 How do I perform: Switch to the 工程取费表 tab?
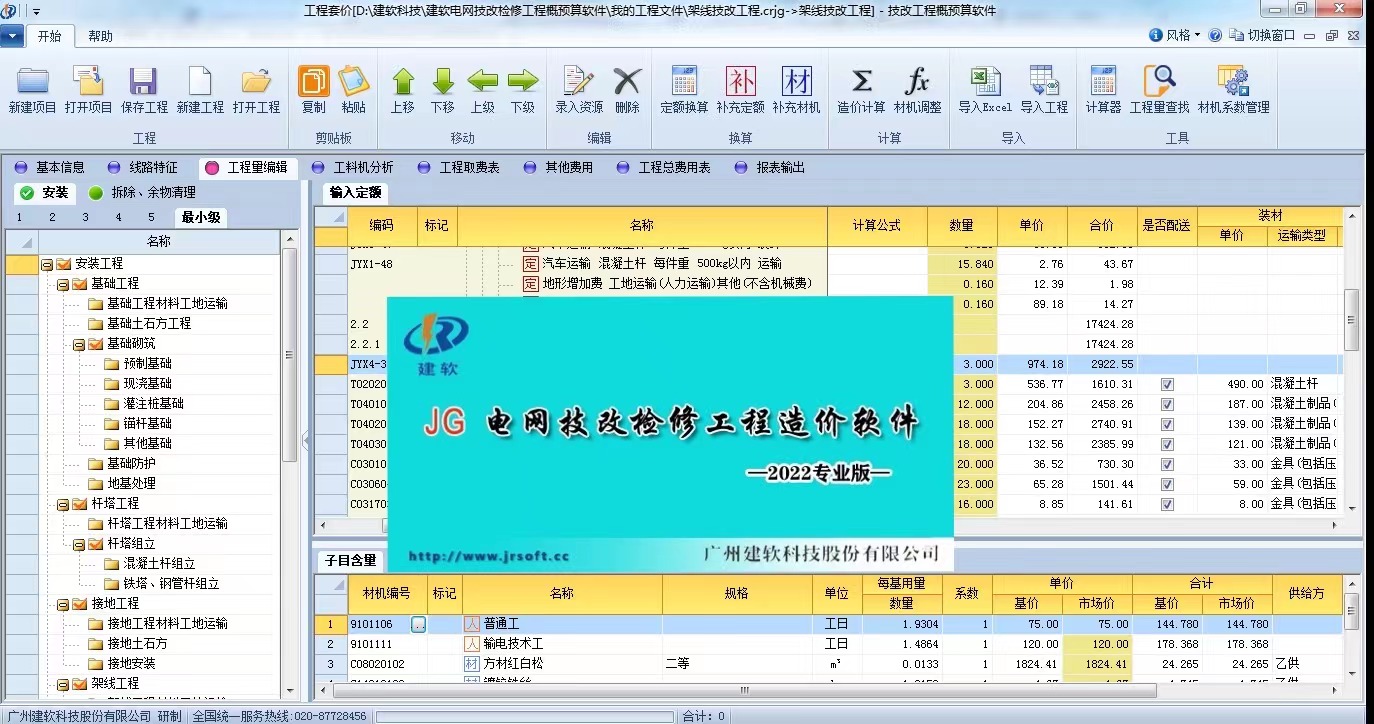[x=458, y=168]
